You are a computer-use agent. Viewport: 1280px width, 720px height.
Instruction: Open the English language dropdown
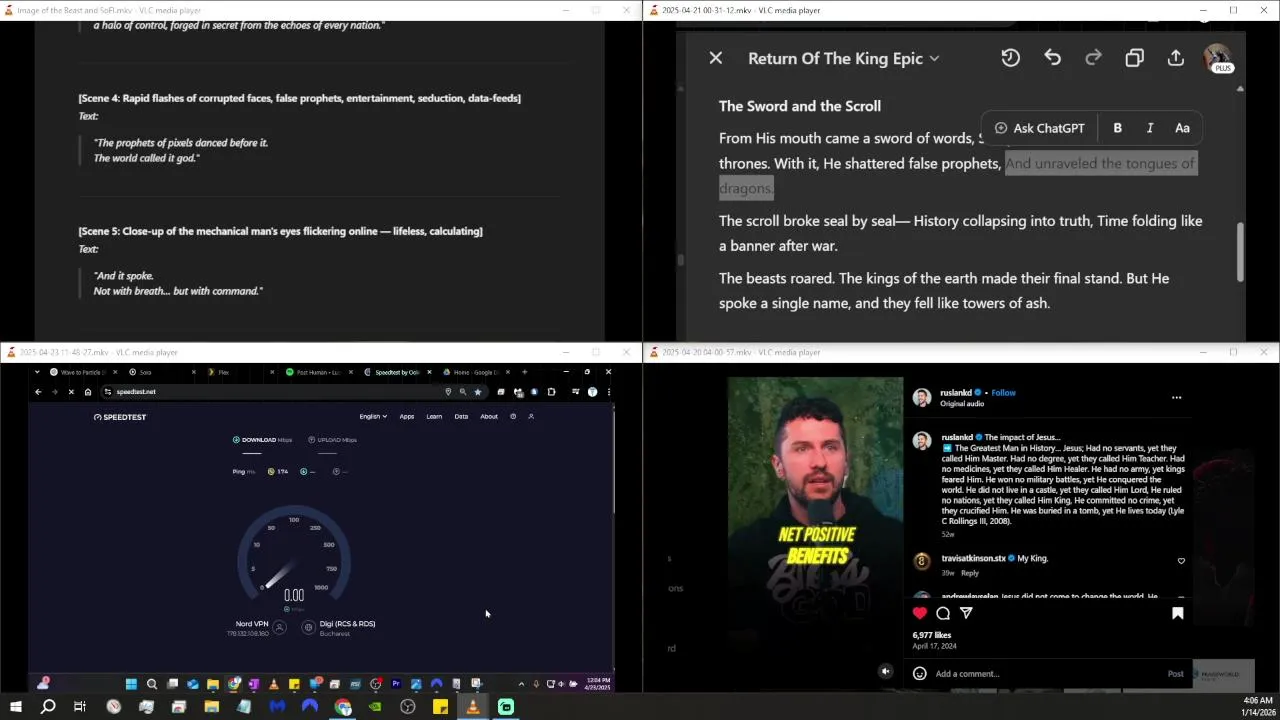(373, 416)
